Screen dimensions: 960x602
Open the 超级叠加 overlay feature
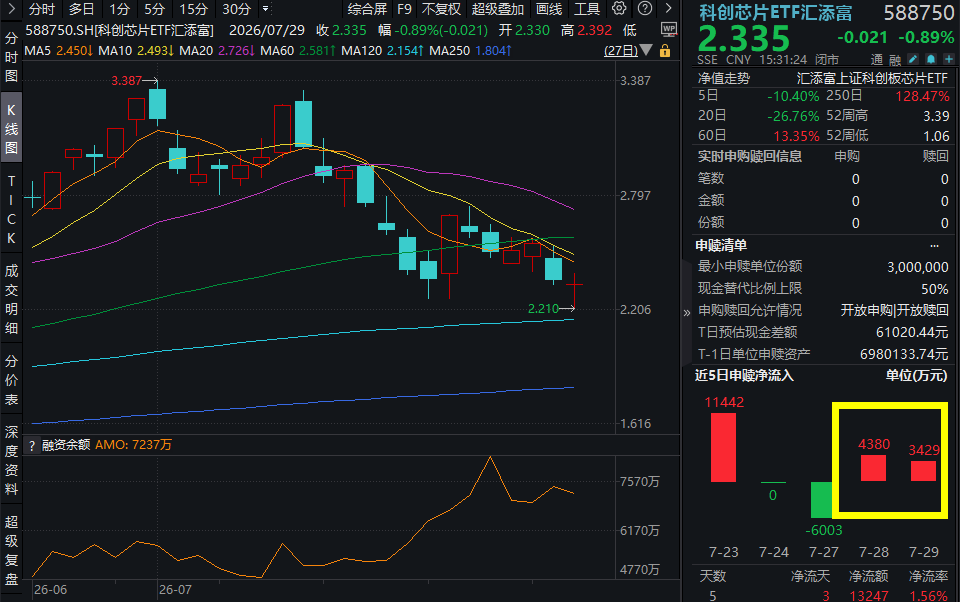click(498, 9)
